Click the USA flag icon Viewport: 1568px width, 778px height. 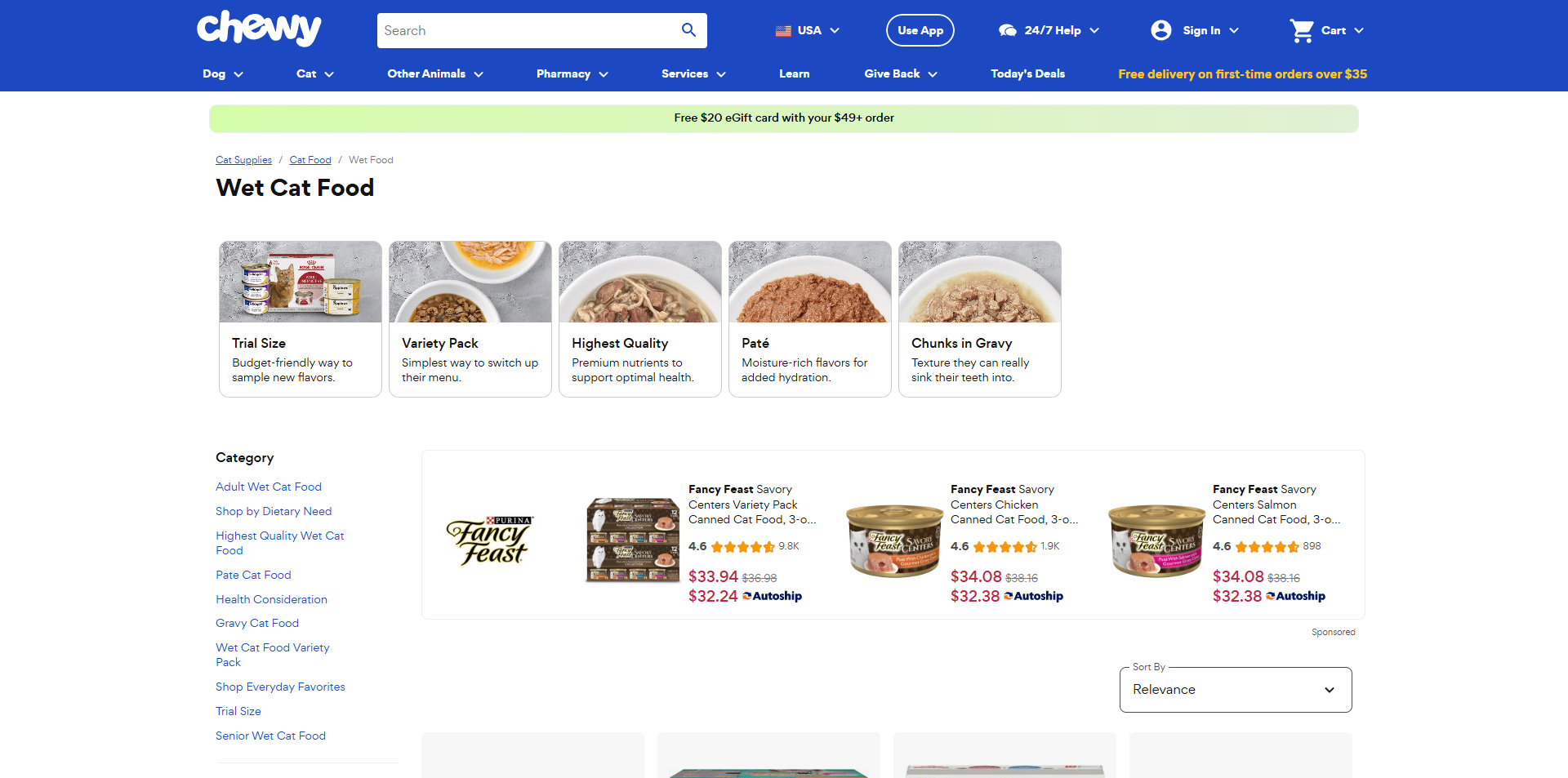pyautogui.click(x=783, y=31)
